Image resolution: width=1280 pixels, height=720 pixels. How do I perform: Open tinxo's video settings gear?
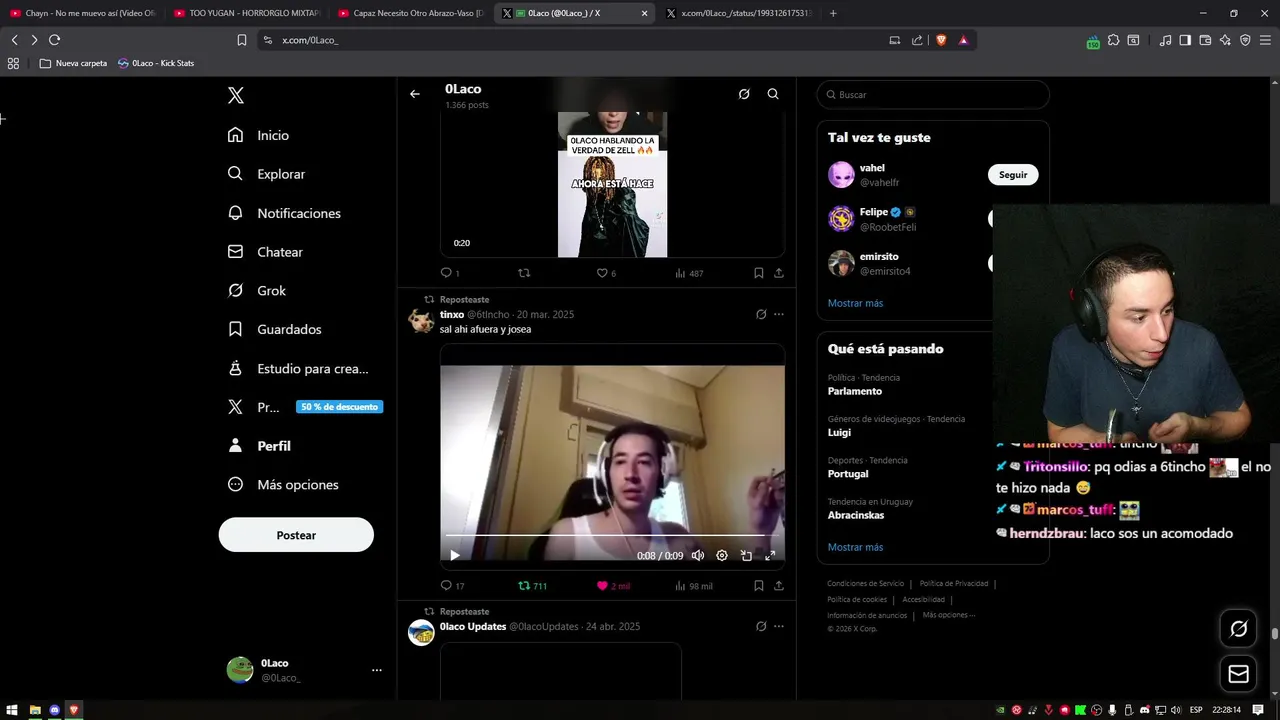click(x=722, y=556)
